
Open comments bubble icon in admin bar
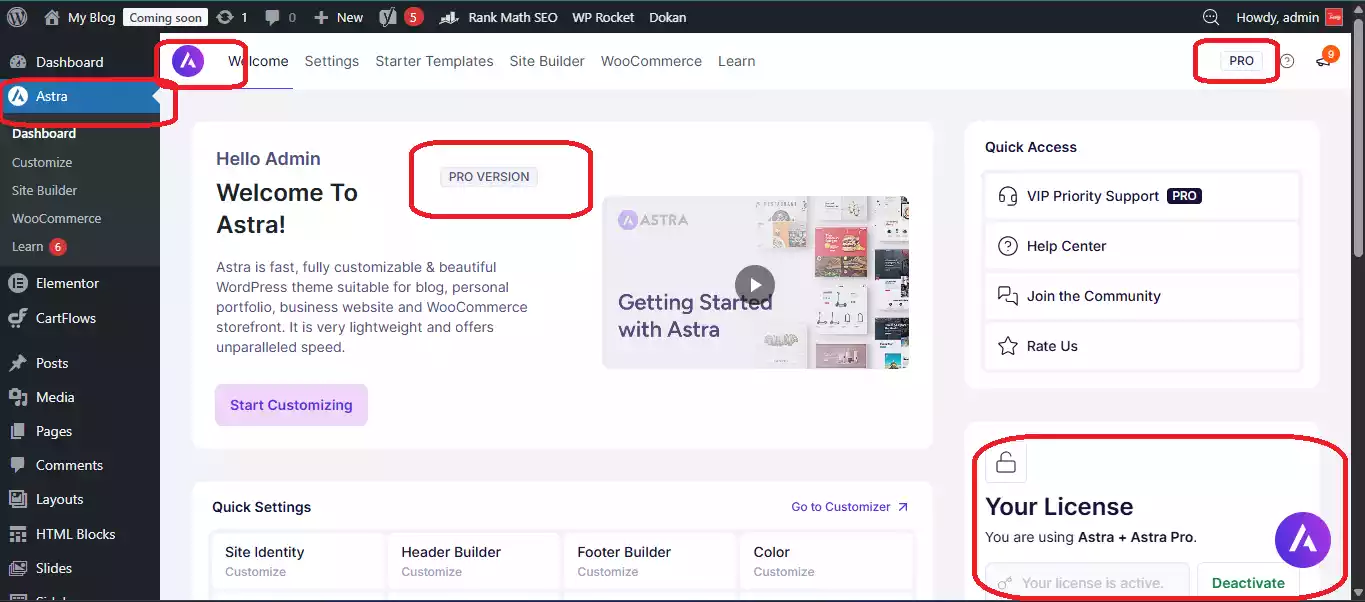(281, 17)
